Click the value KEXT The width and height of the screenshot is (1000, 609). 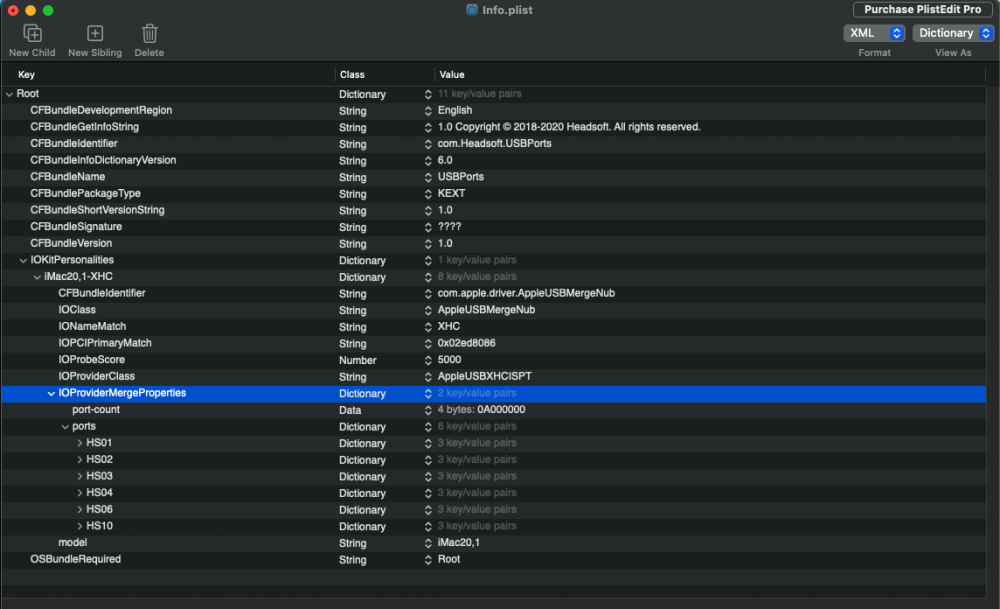[451, 193]
